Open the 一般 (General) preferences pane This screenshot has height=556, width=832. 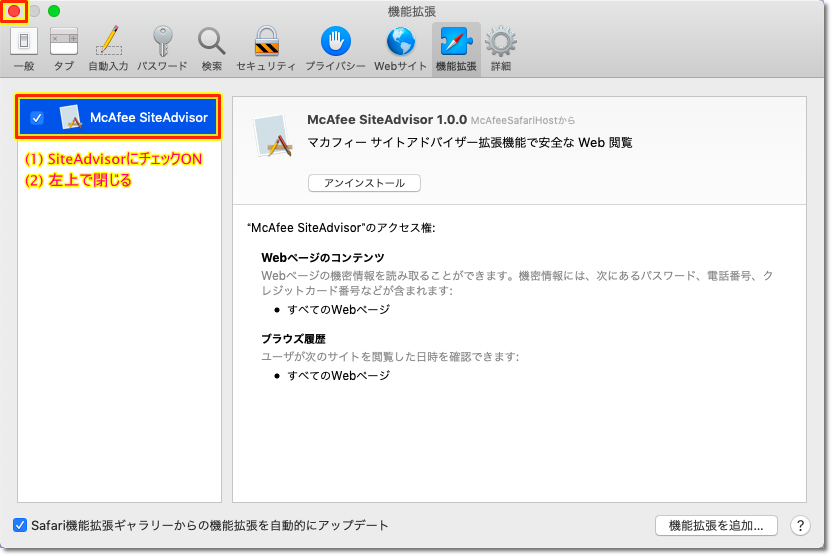click(24, 49)
